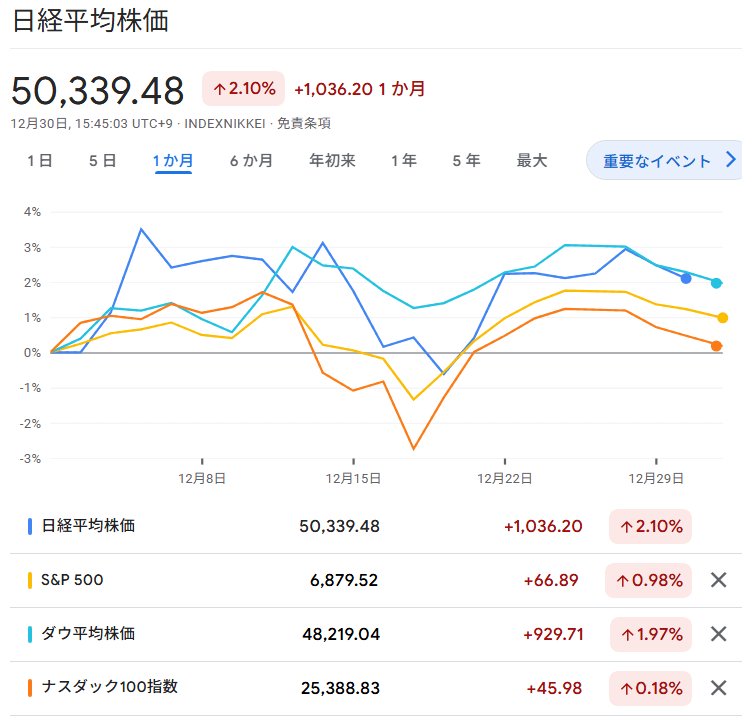Screen dimensions: 742x720
Task: Select the 5日 time range tab
Action: (103, 161)
